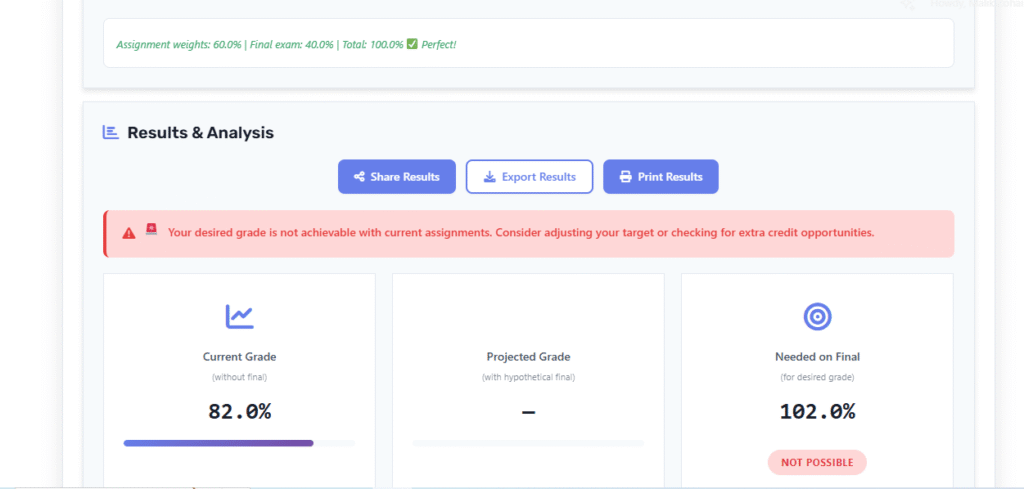Select the 82.0% current grade value
This screenshot has height=489, width=1024.
coord(239,411)
